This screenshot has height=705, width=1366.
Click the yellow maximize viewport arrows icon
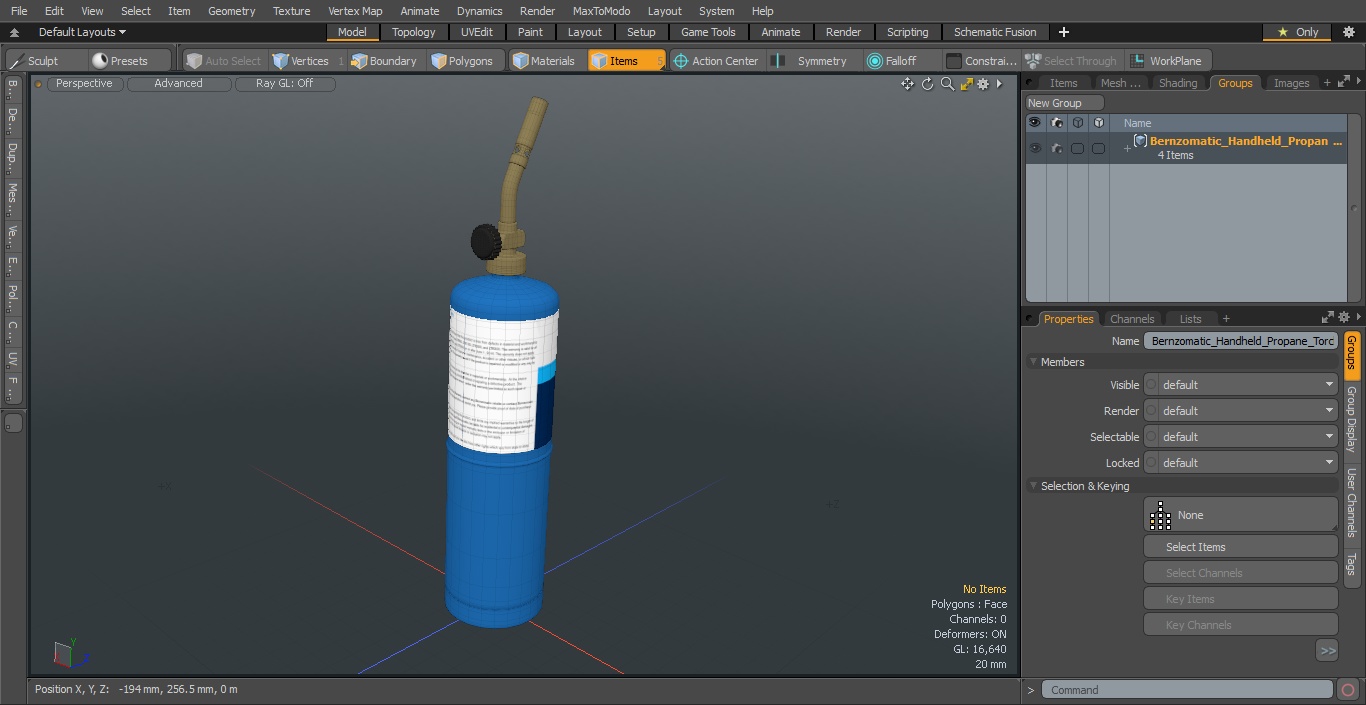(966, 84)
